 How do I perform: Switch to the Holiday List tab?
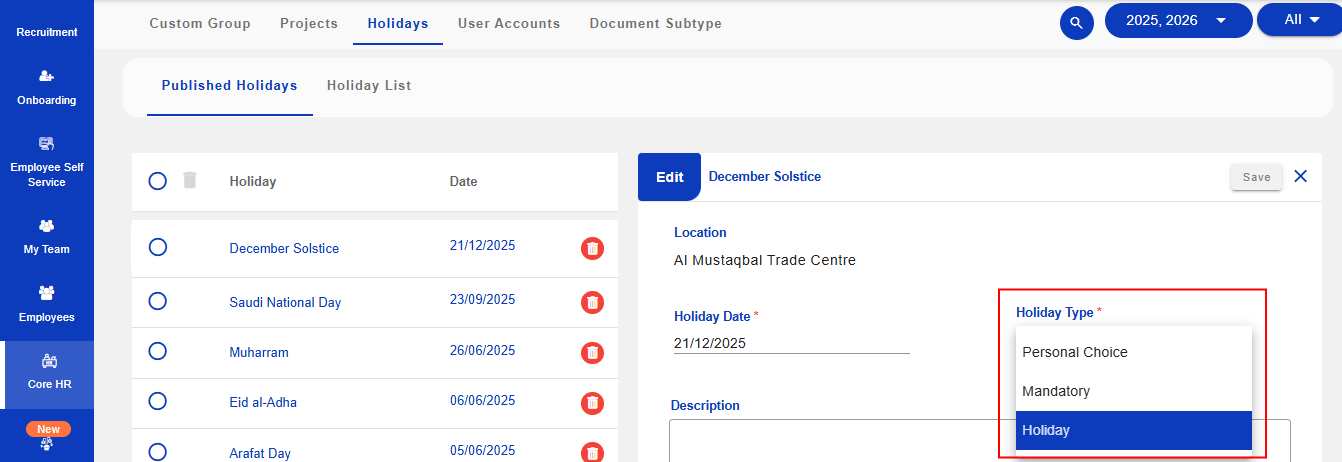(x=369, y=86)
